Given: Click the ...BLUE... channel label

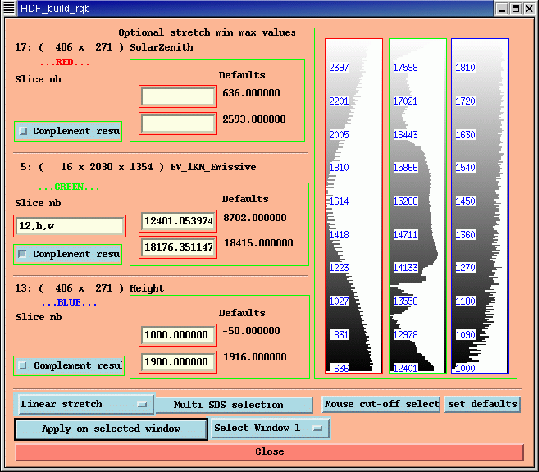Looking at the screenshot, I should coord(69,303).
